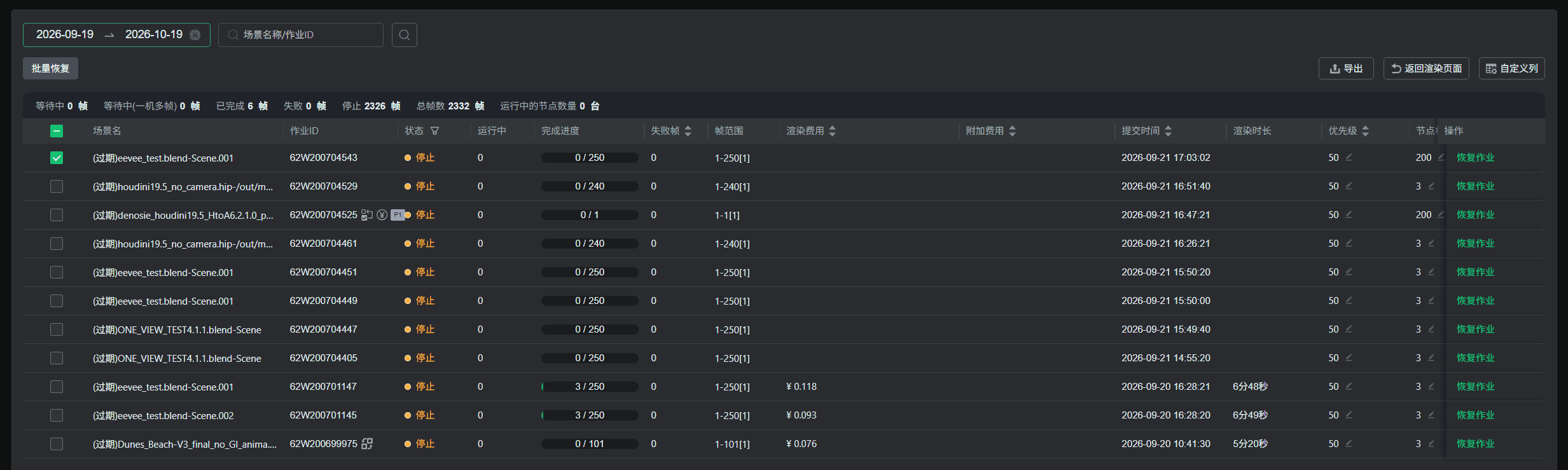Edit priority pencil for job 62W200699975
1568x470 pixels.
(1349, 443)
